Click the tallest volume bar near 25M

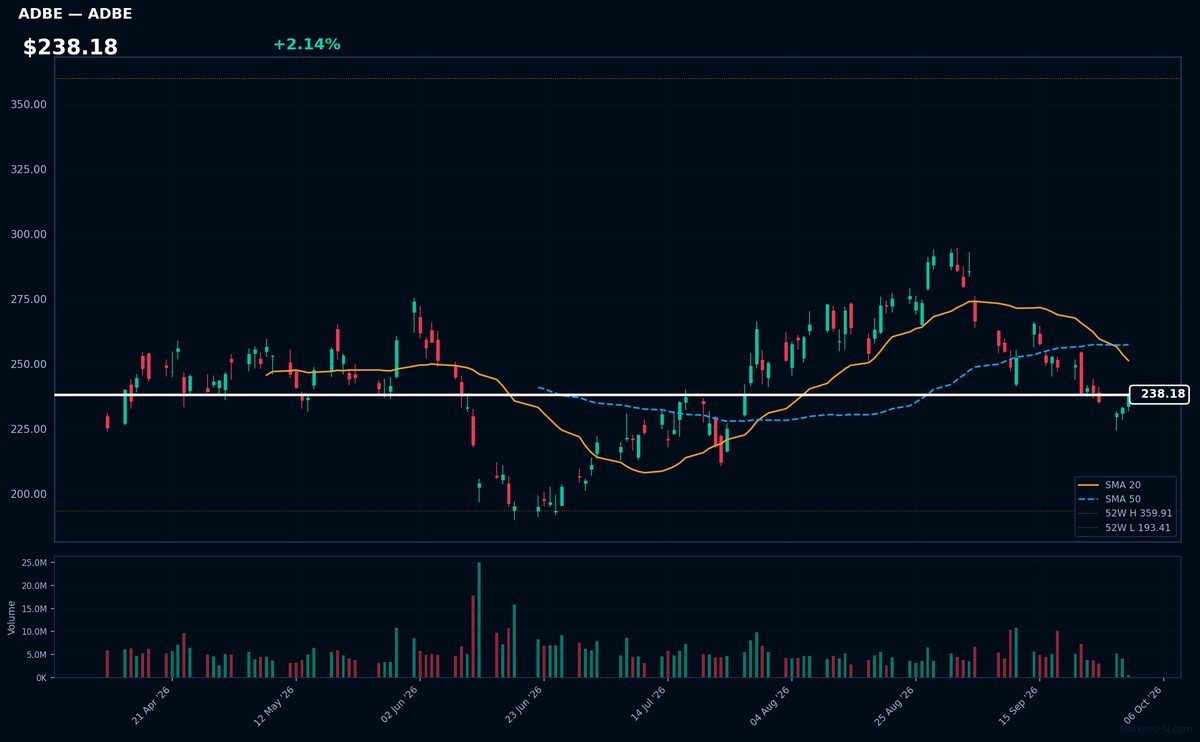click(x=479, y=620)
